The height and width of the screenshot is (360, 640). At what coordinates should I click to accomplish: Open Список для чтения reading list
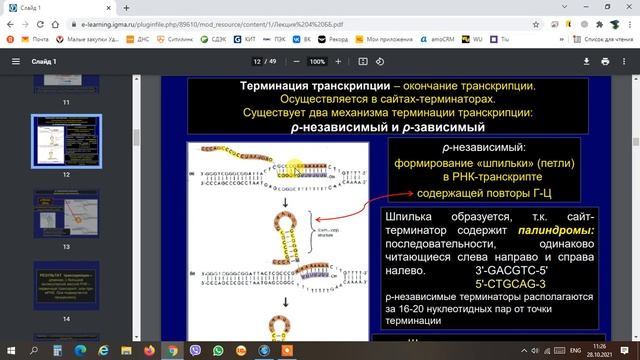tap(603, 39)
